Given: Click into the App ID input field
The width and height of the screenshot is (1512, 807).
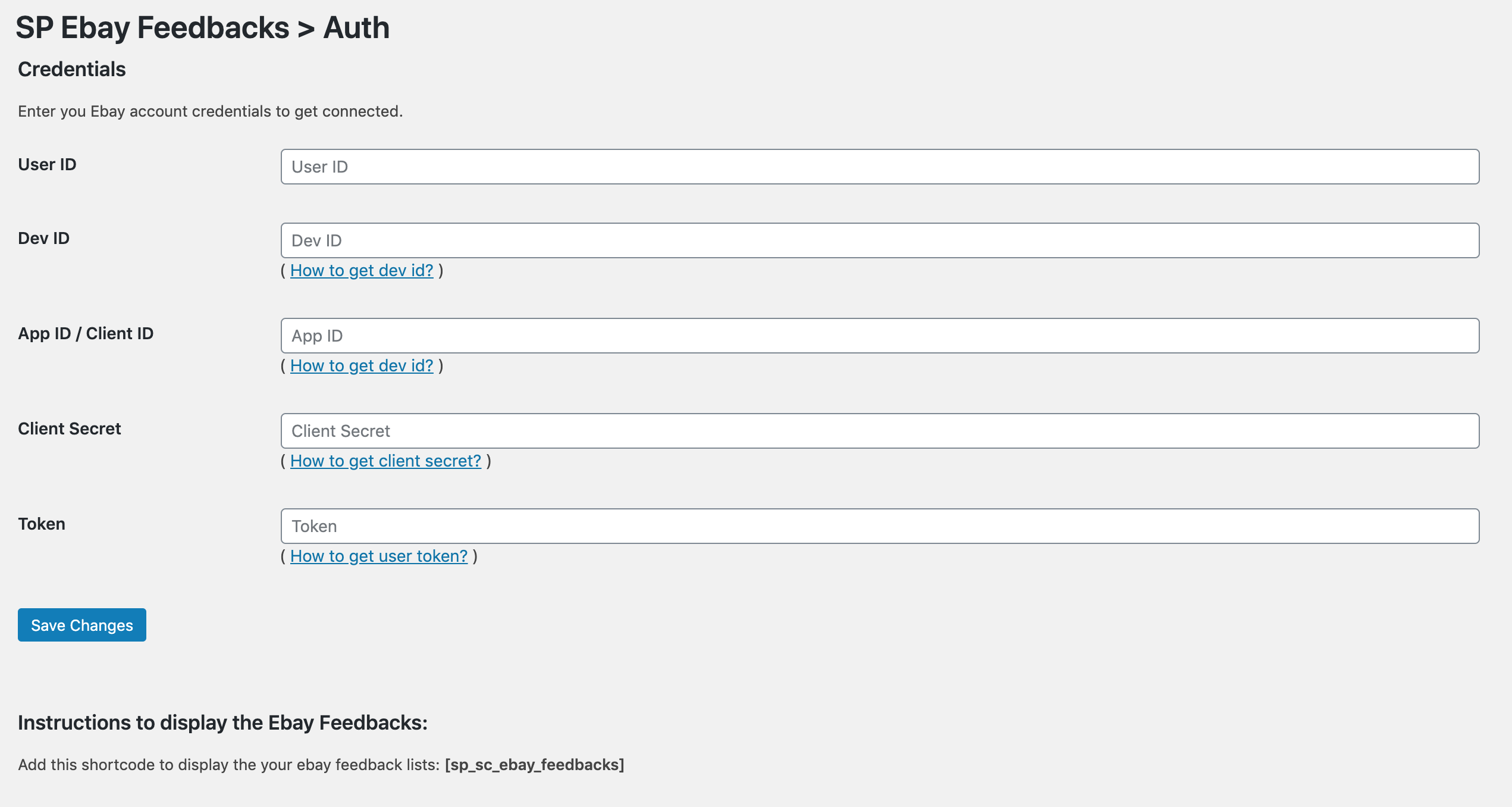Looking at the screenshot, I should click(x=879, y=336).
